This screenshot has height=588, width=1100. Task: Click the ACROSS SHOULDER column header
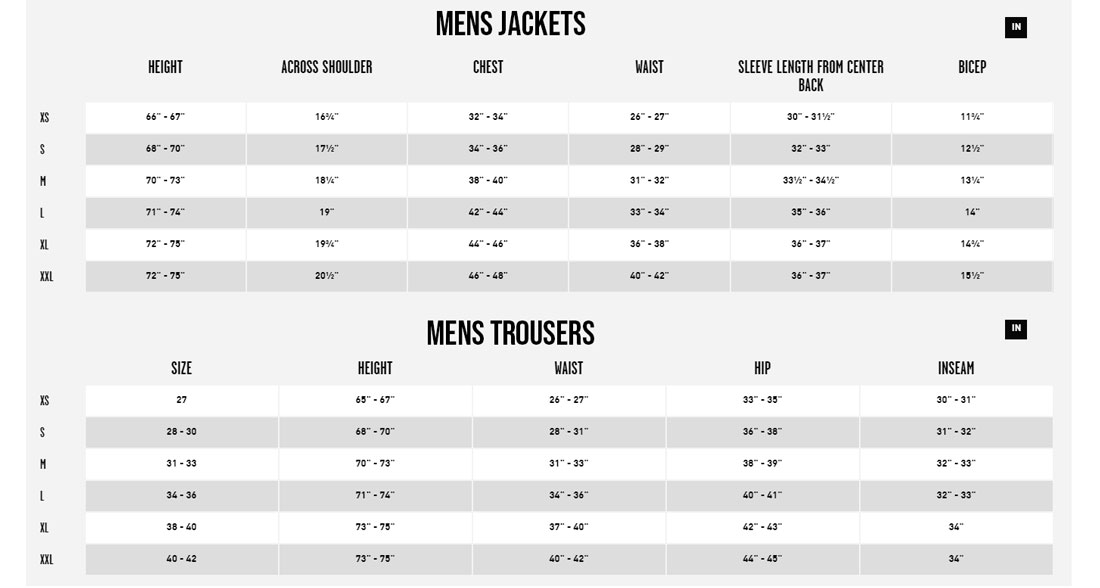[328, 67]
